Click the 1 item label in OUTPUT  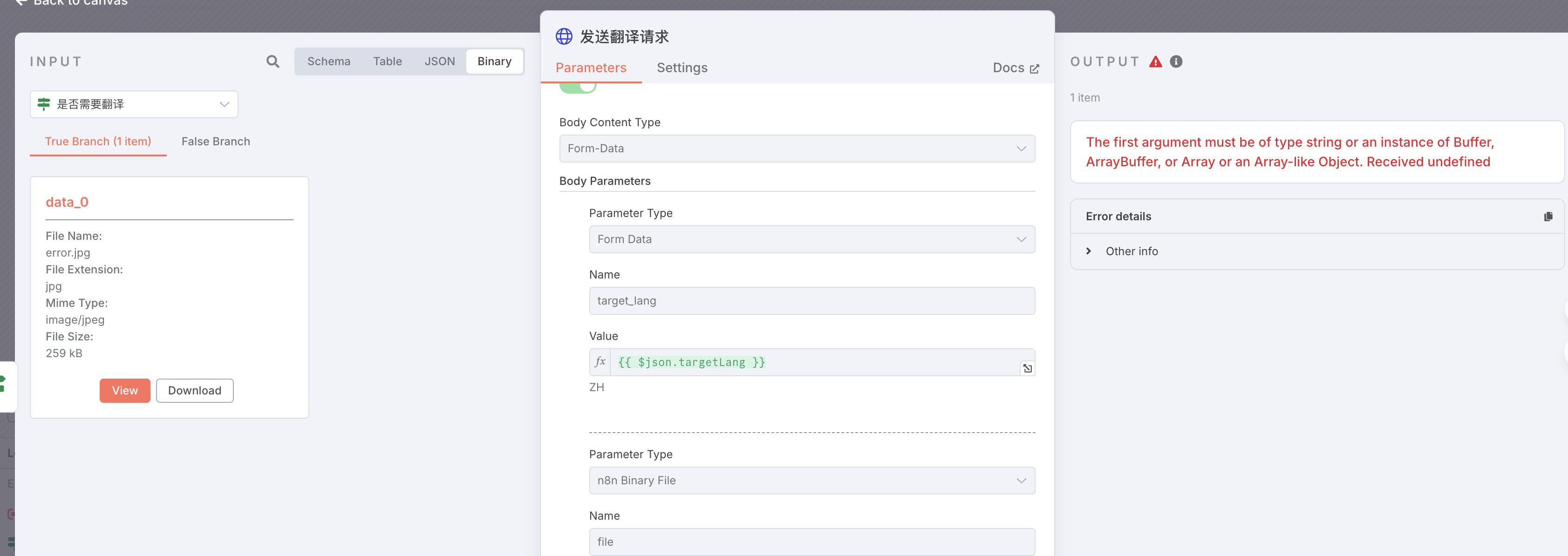point(1084,98)
